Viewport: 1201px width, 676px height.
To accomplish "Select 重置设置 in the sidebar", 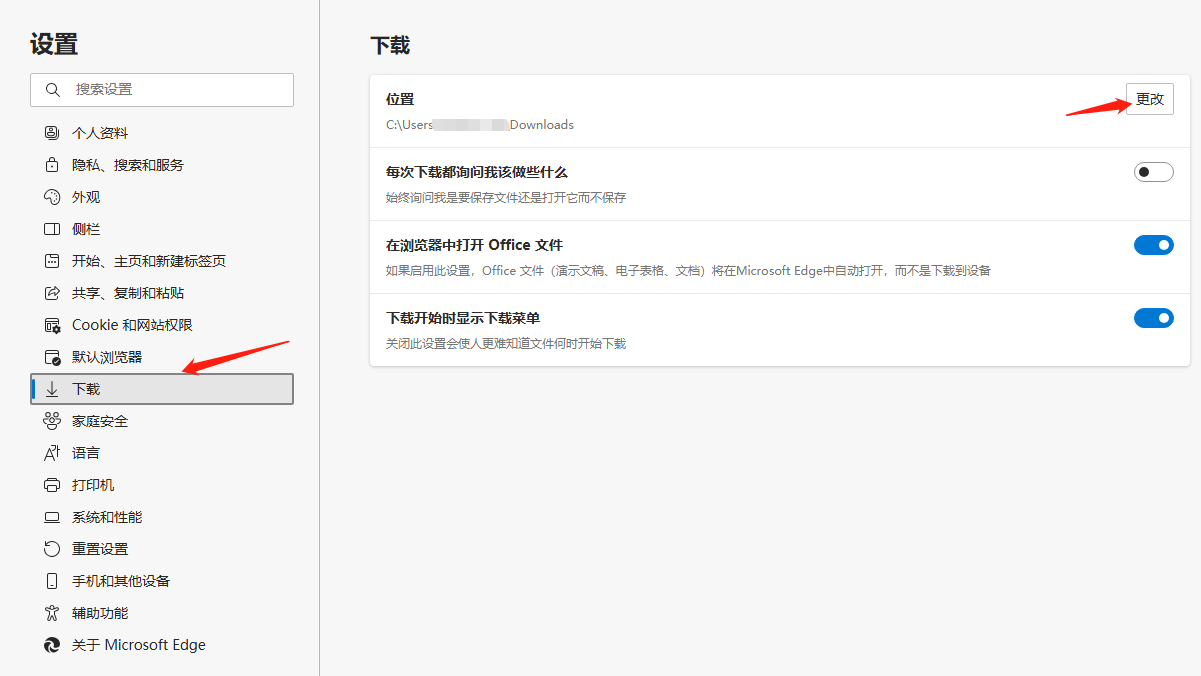I will 100,548.
